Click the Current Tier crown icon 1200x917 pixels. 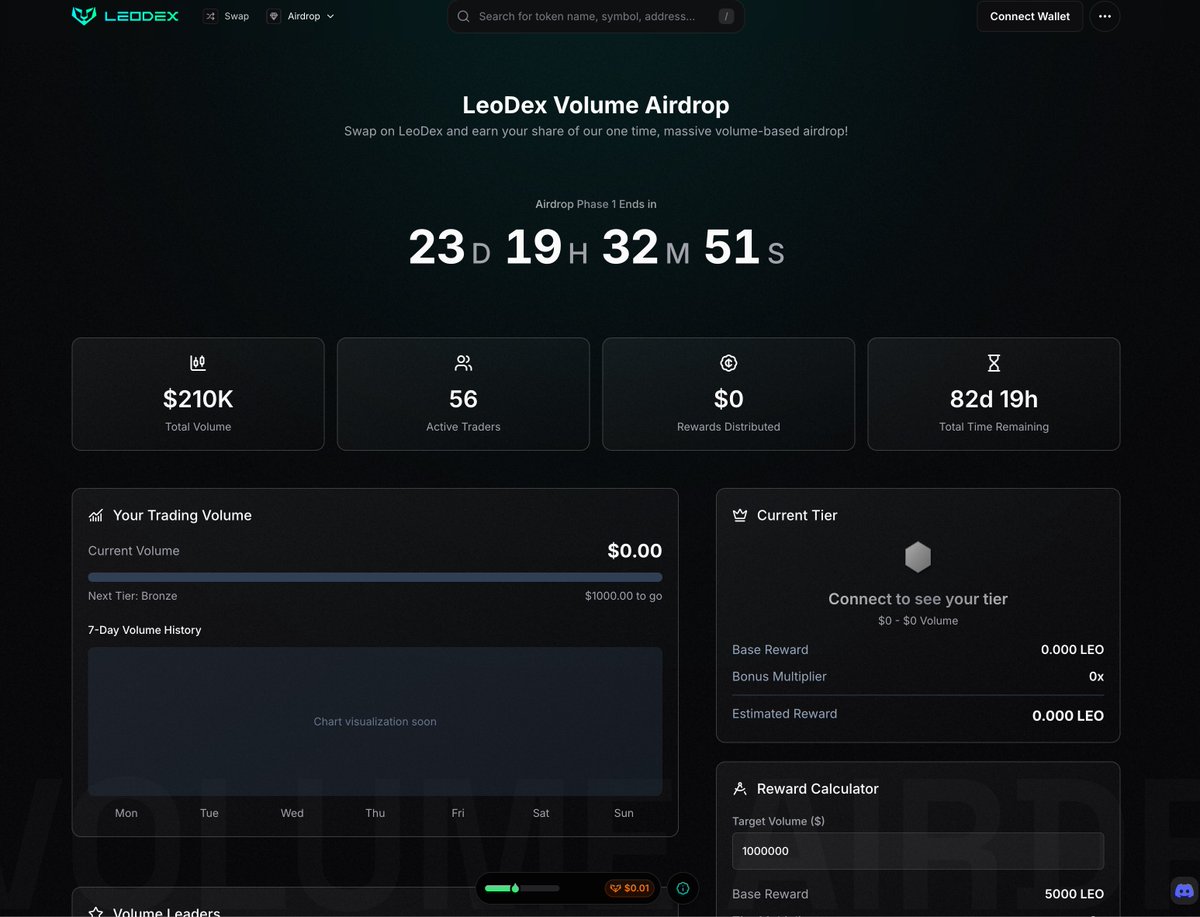740,515
